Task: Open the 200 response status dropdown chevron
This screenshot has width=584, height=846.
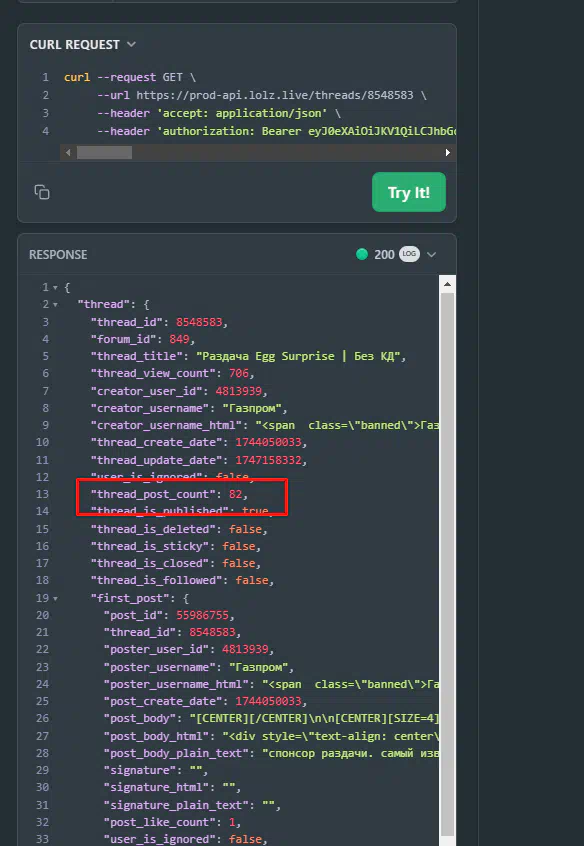Action: pos(431,255)
